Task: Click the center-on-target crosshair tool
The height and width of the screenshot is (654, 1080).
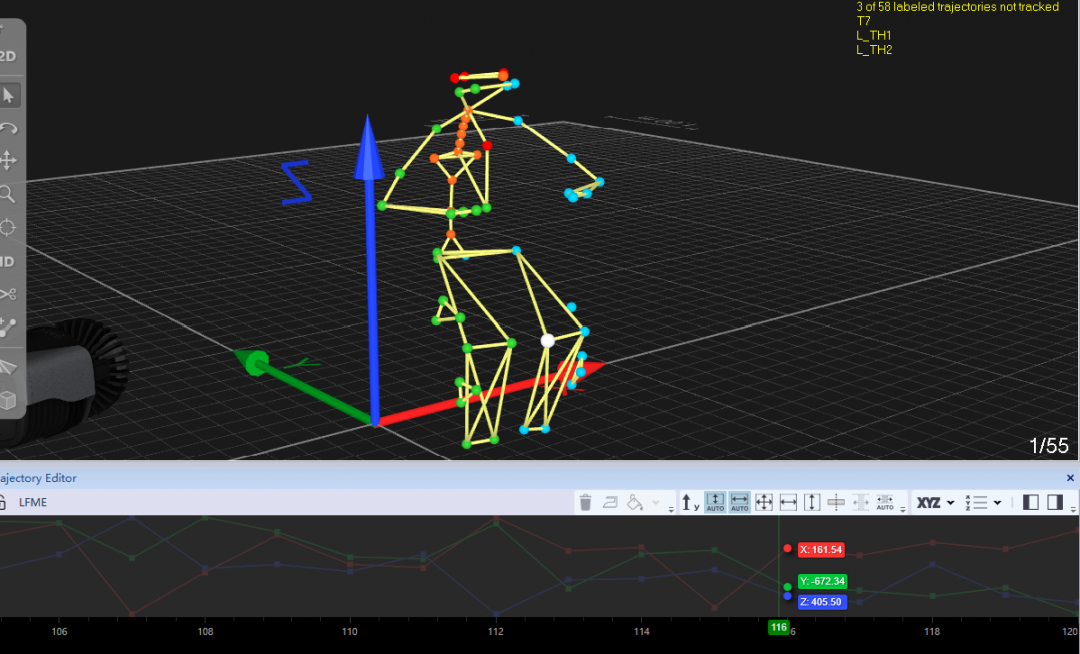Action: pyautogui.click(x=8, y=227)
